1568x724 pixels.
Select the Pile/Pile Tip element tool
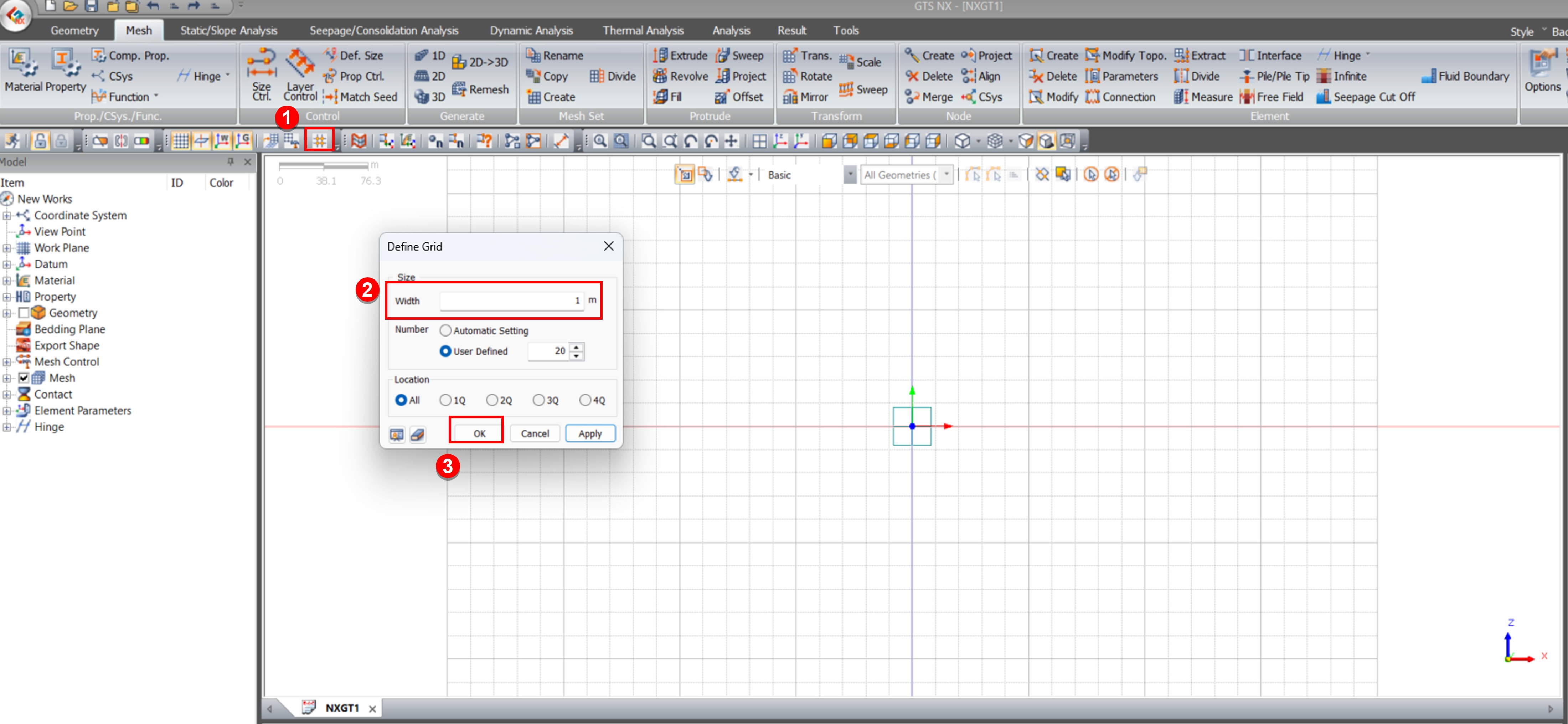point(1275,76)
